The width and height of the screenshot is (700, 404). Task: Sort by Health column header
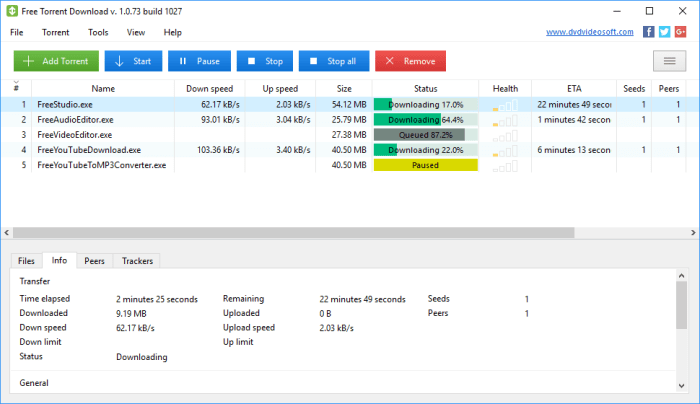[x=505, y=88]
